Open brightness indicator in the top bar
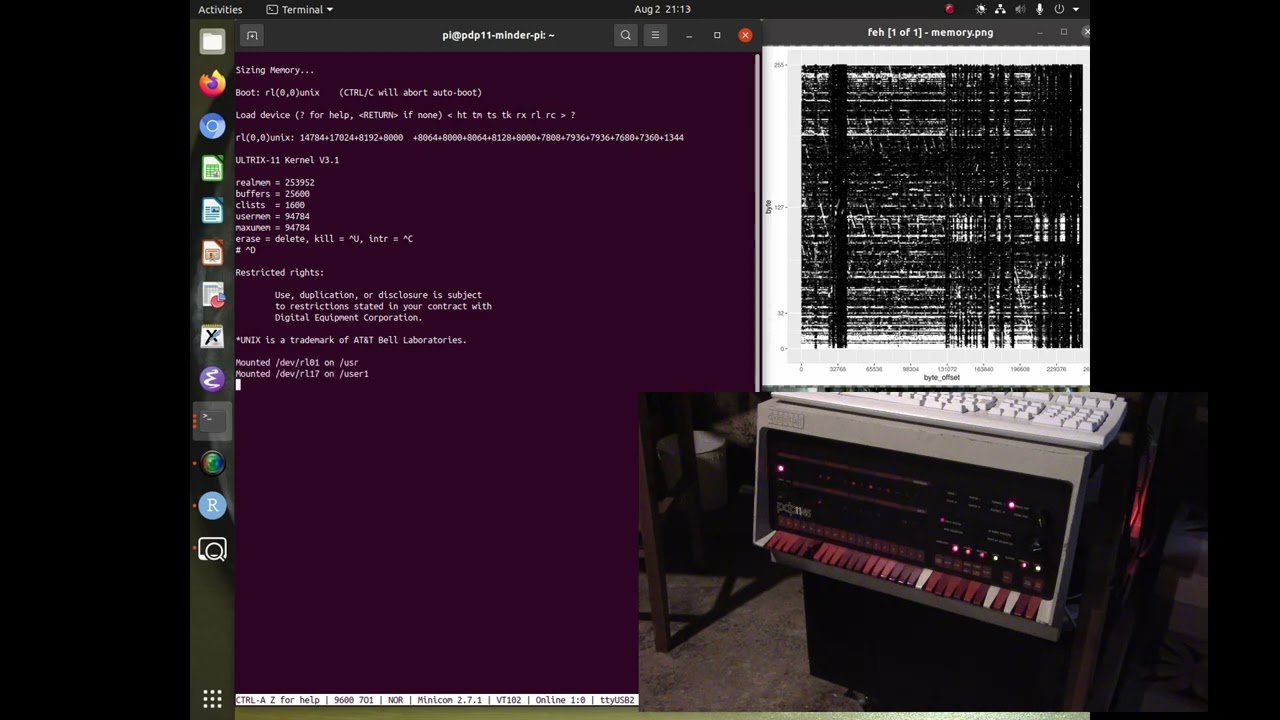The height and width of the screenshot is (720, 1280). click(980, 9)
